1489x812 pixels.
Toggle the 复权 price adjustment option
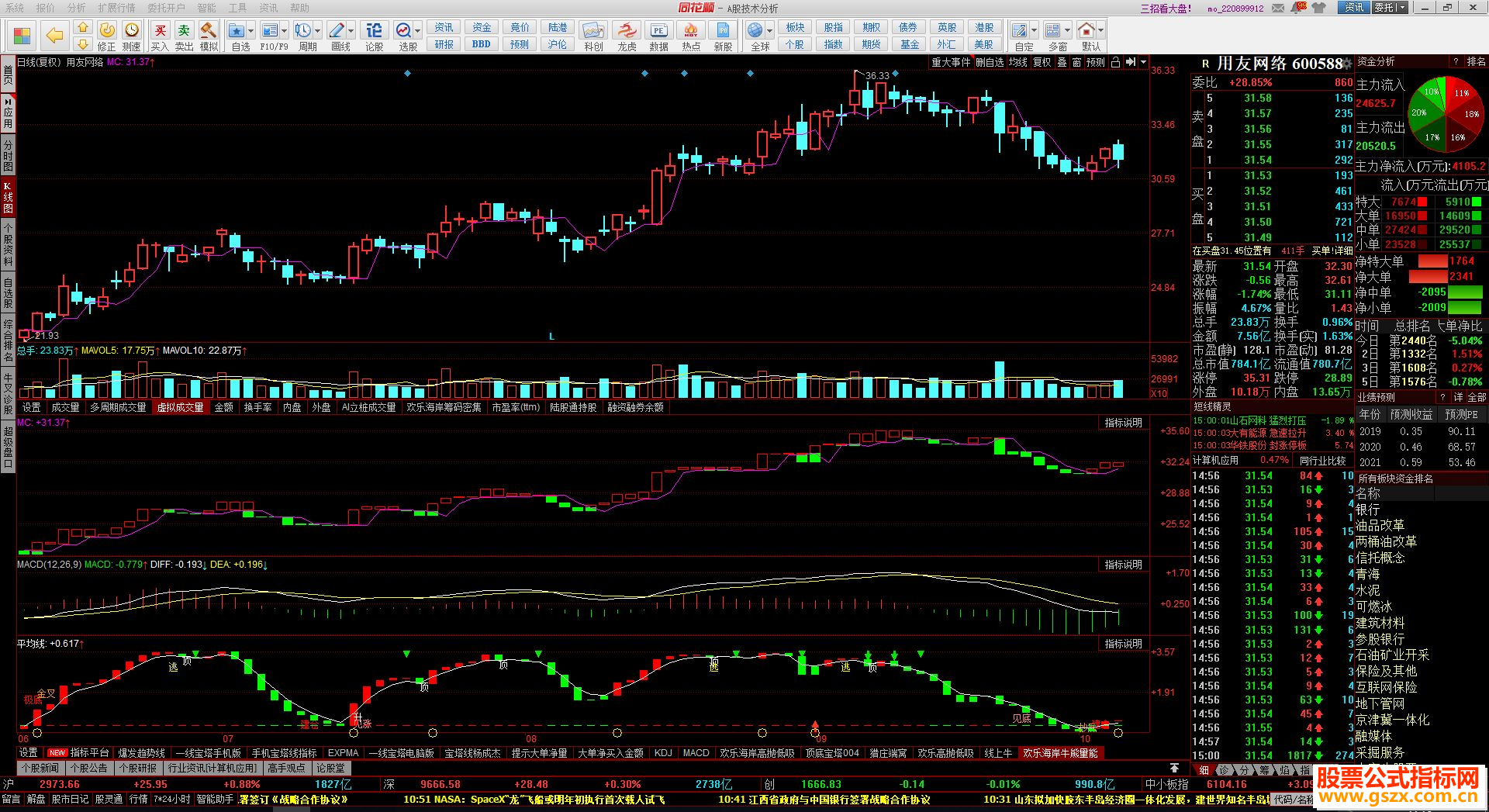click(x=1042, y=62)
